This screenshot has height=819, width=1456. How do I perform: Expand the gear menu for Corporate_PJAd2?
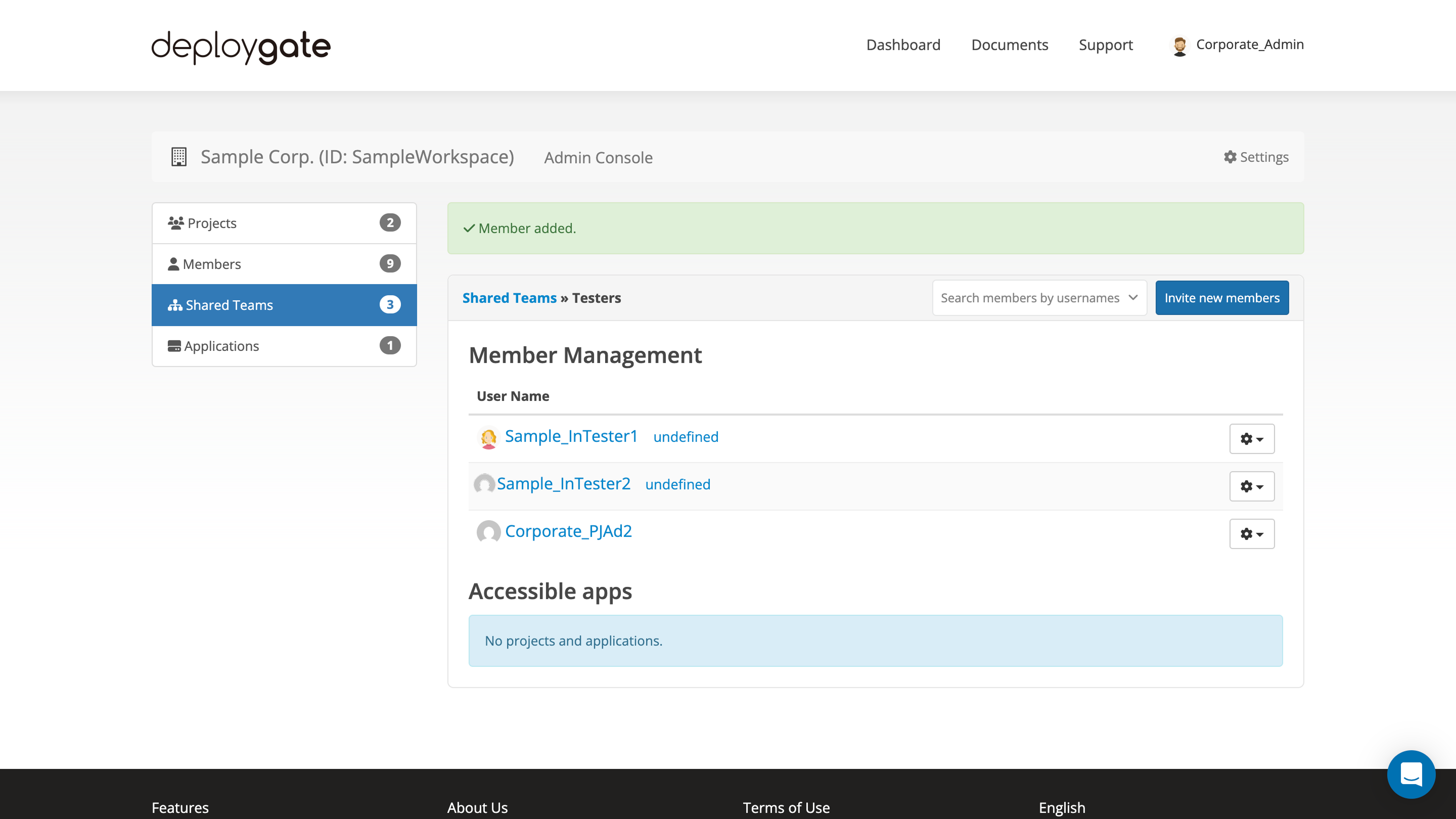click(x=1251, y=533)
